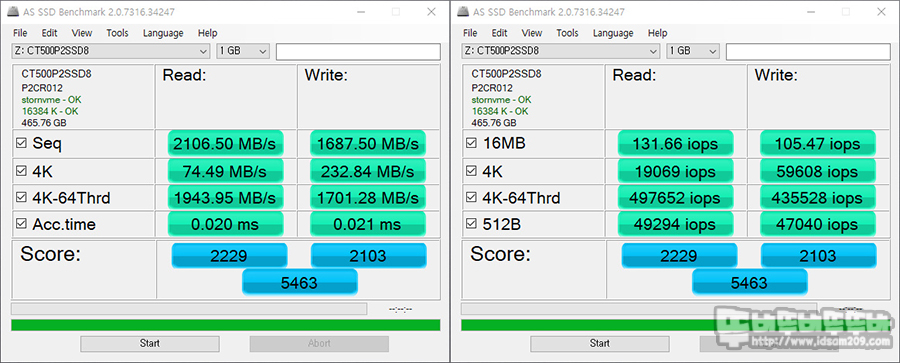900x363 pixels.
Task: Open the View menu in right window
Action: click(532, 33)
